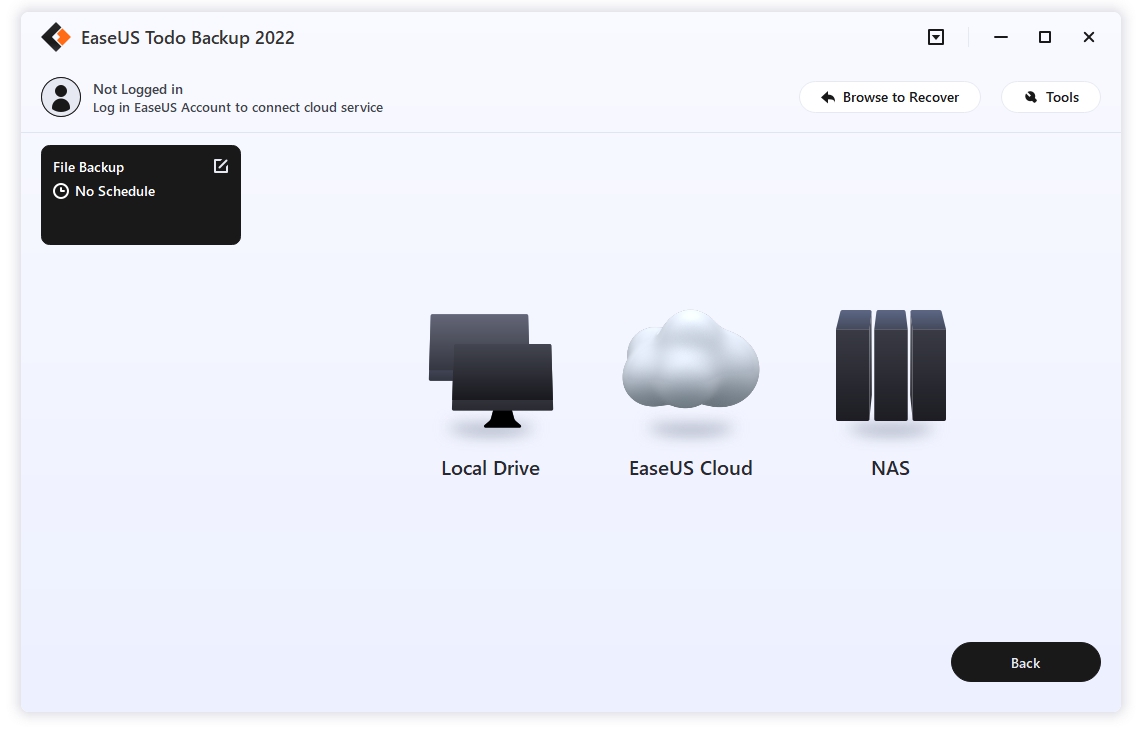Click the 'Not Logged in' text
1143x737 pixels.
pyautogui.click(x=138, y=89)
